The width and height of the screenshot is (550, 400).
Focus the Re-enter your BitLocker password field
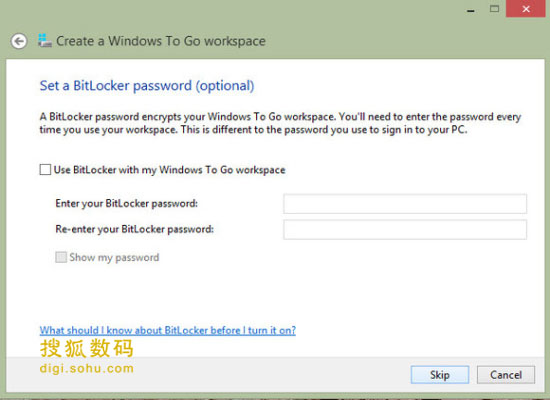pos(405,229)
